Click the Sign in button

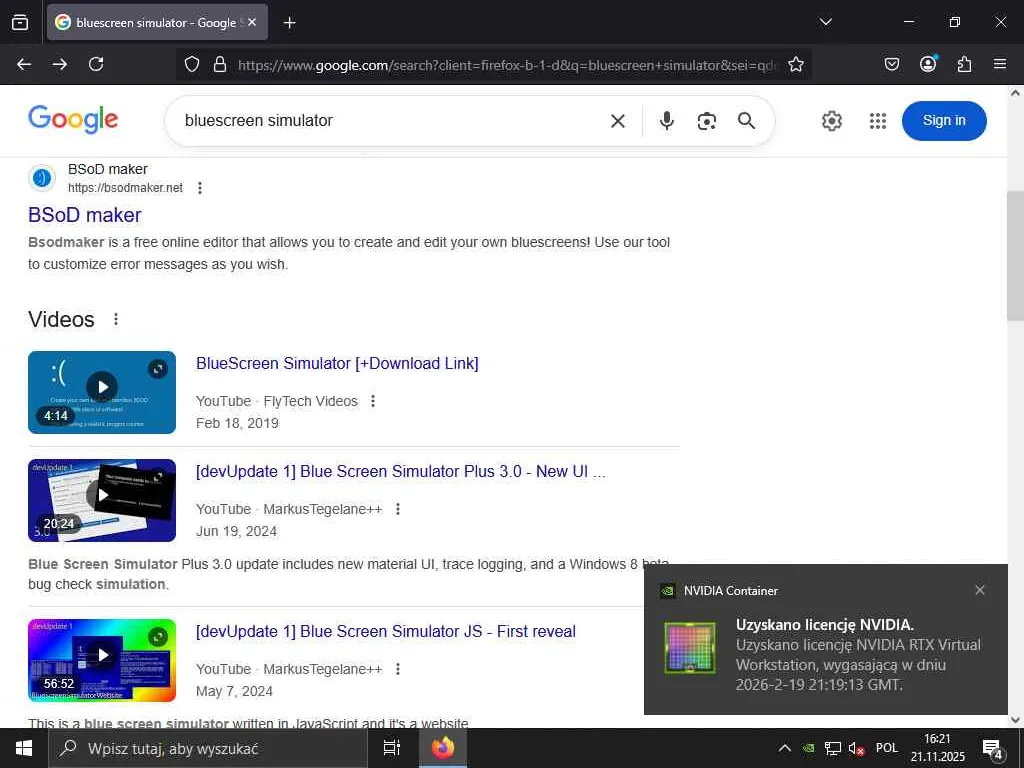[x=944, y=121]
